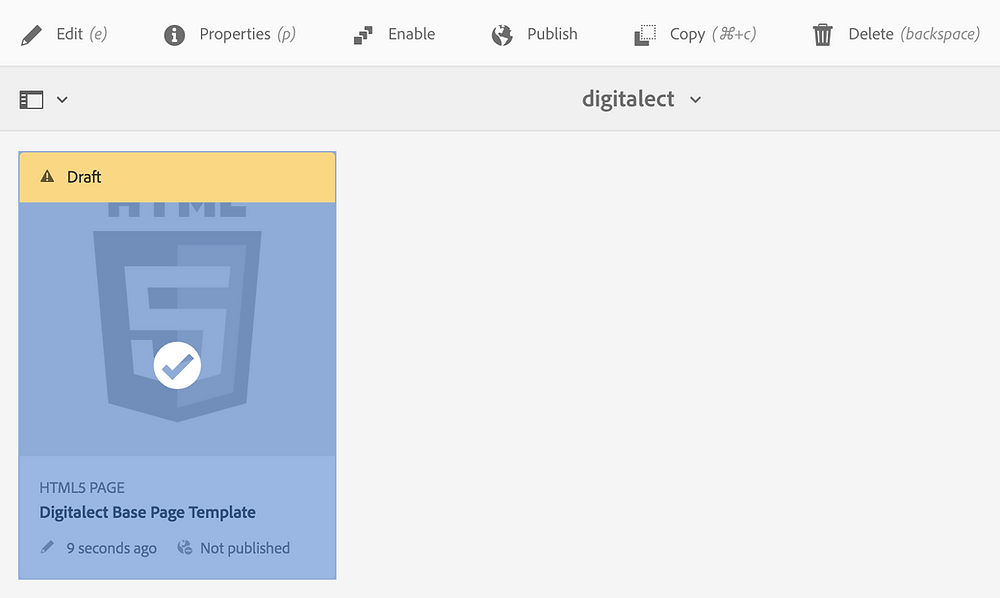Image resolution: width=1000 pixels, height=598 pixels.
Task: Click the Copy icon in toolbar
Action: click(645, 34)
